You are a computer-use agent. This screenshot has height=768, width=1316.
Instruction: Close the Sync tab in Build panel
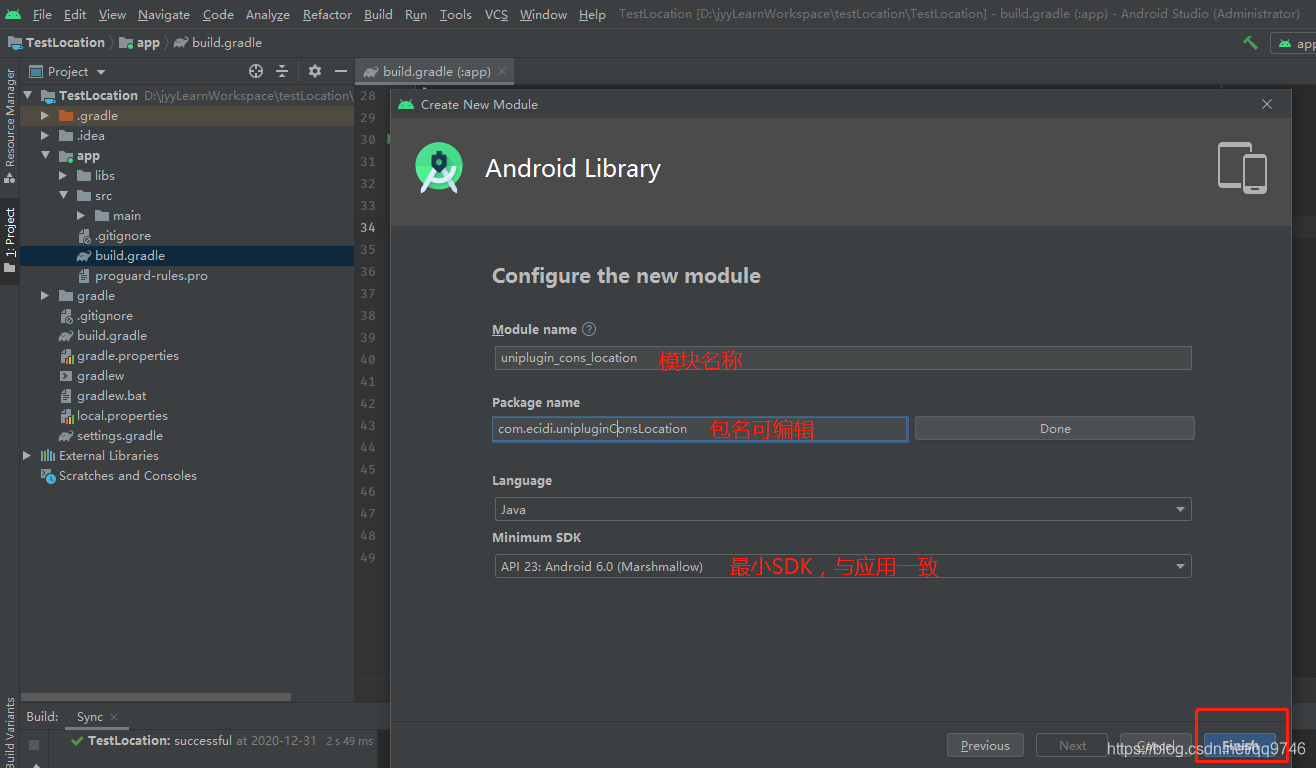tap(114, 717)
